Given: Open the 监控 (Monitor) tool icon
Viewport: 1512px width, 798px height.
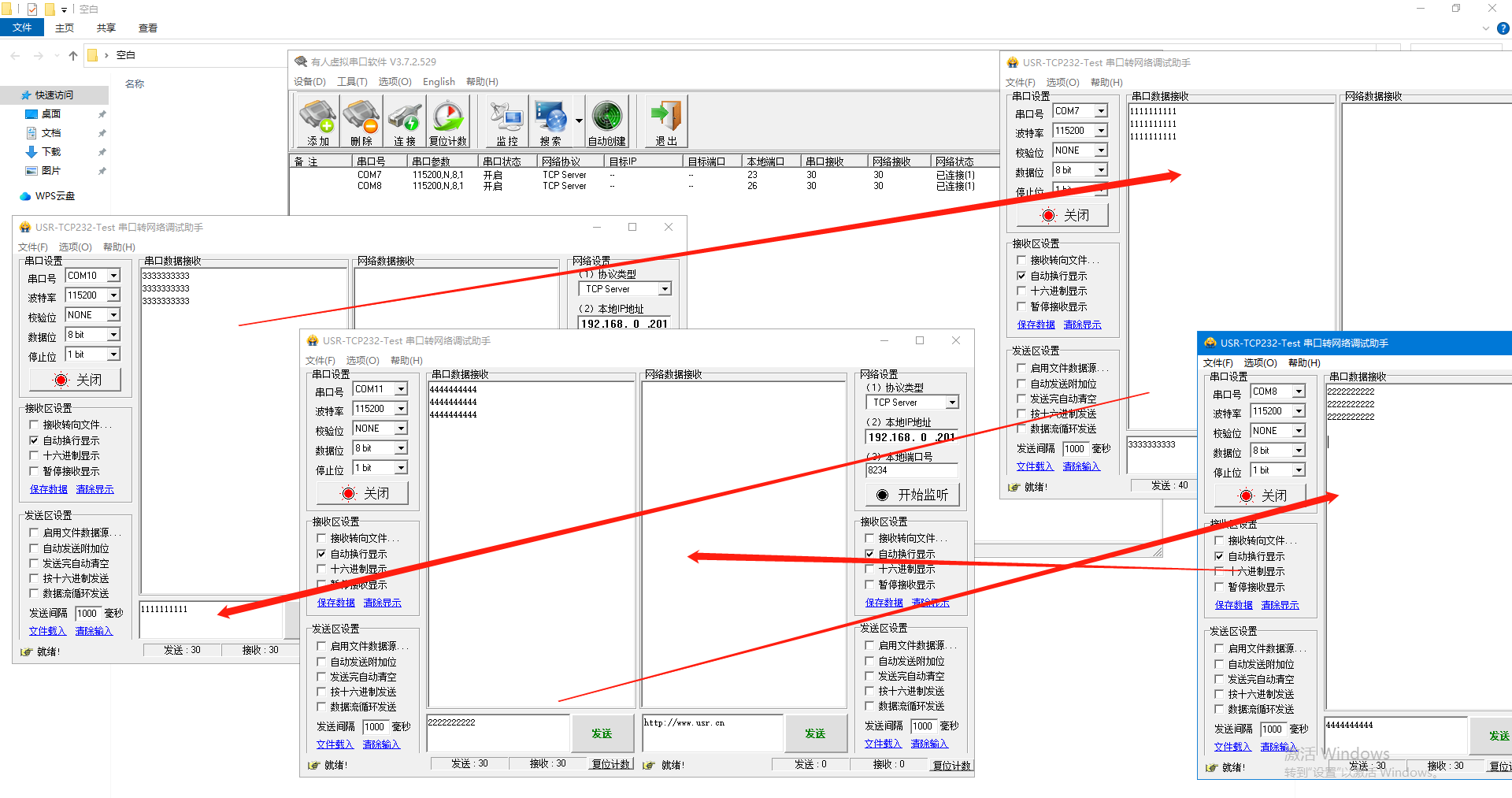Looking at the screenshot, I should click(506, 122).
